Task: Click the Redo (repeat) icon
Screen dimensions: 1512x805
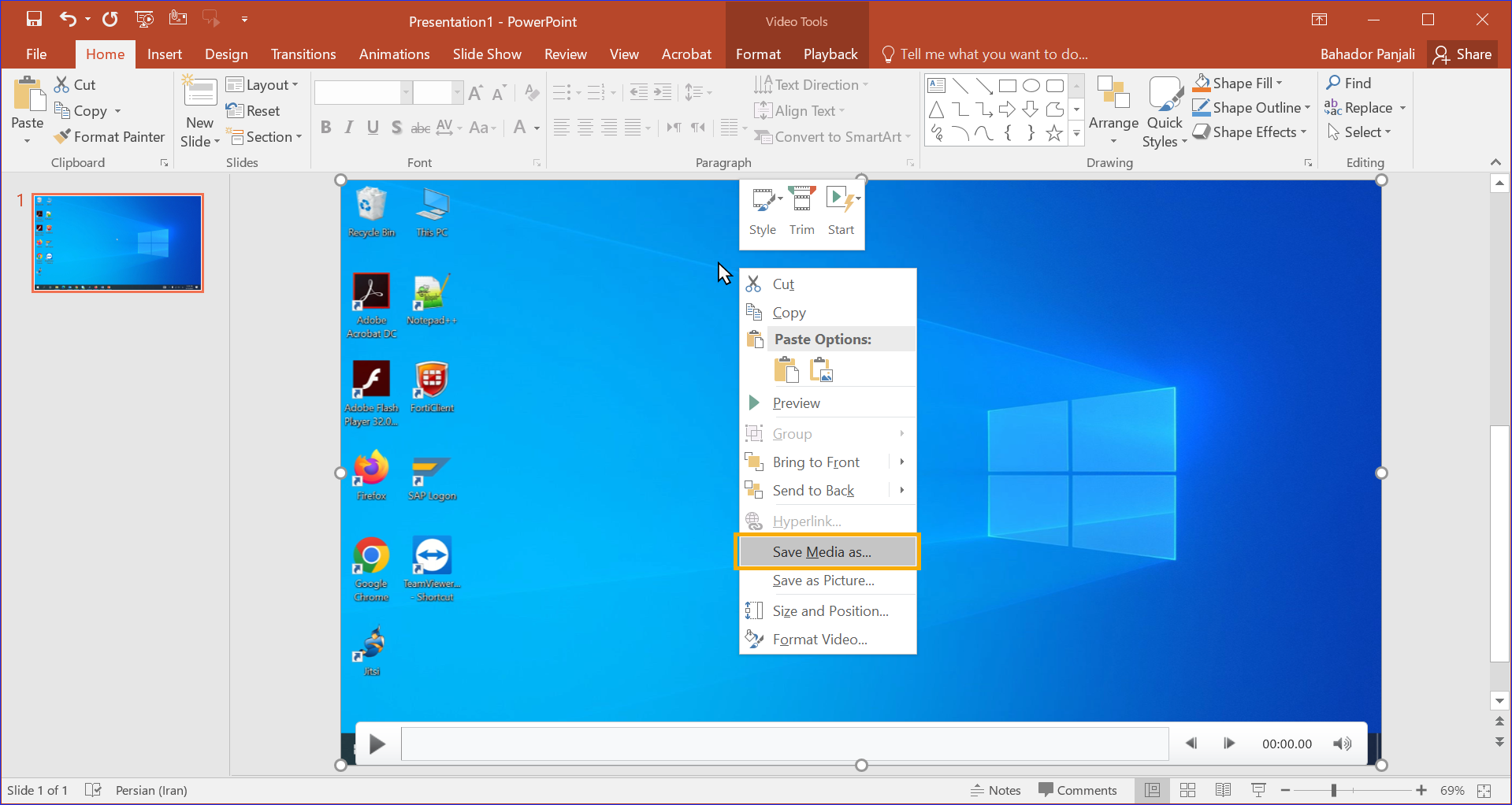Action: 110,19
